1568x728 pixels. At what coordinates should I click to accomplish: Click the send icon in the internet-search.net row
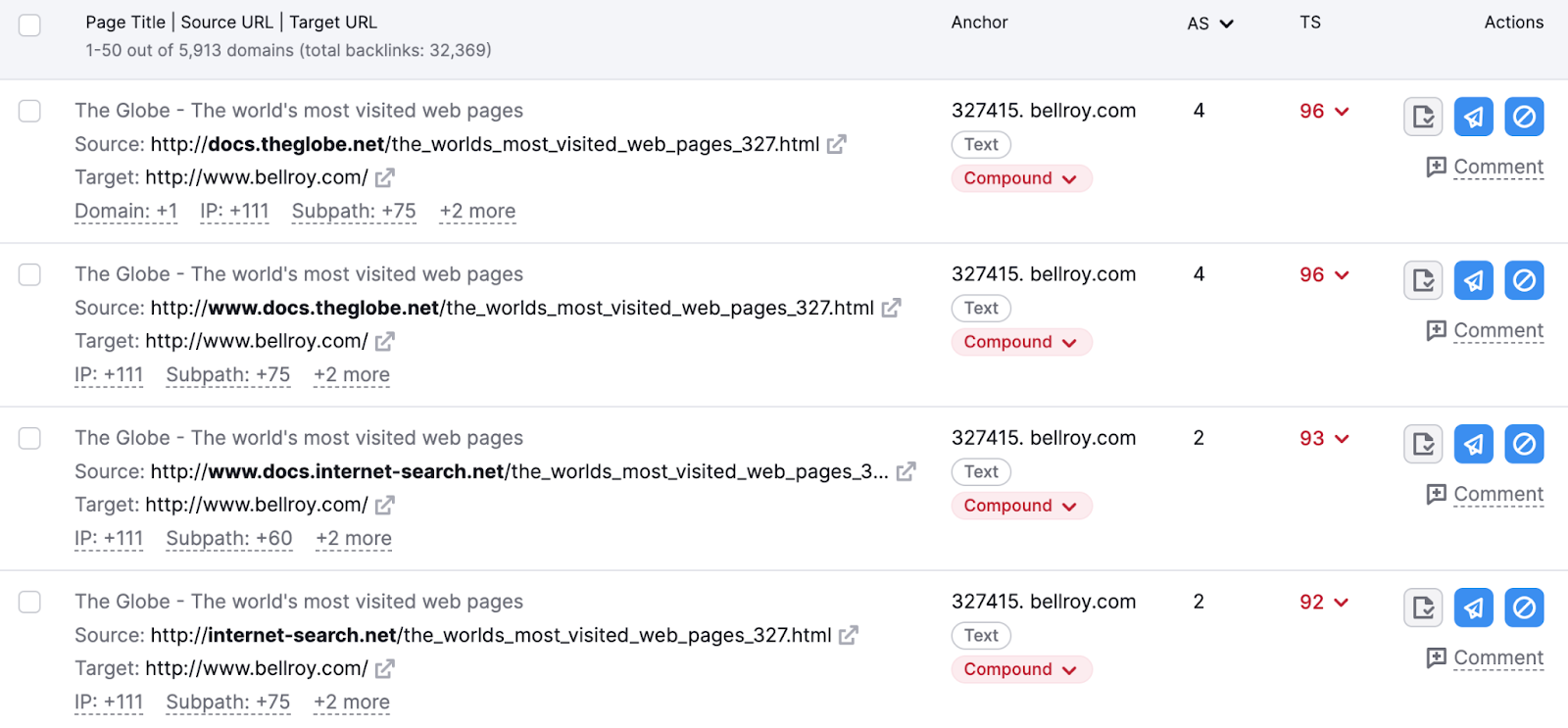click(x=1473, y=607)
